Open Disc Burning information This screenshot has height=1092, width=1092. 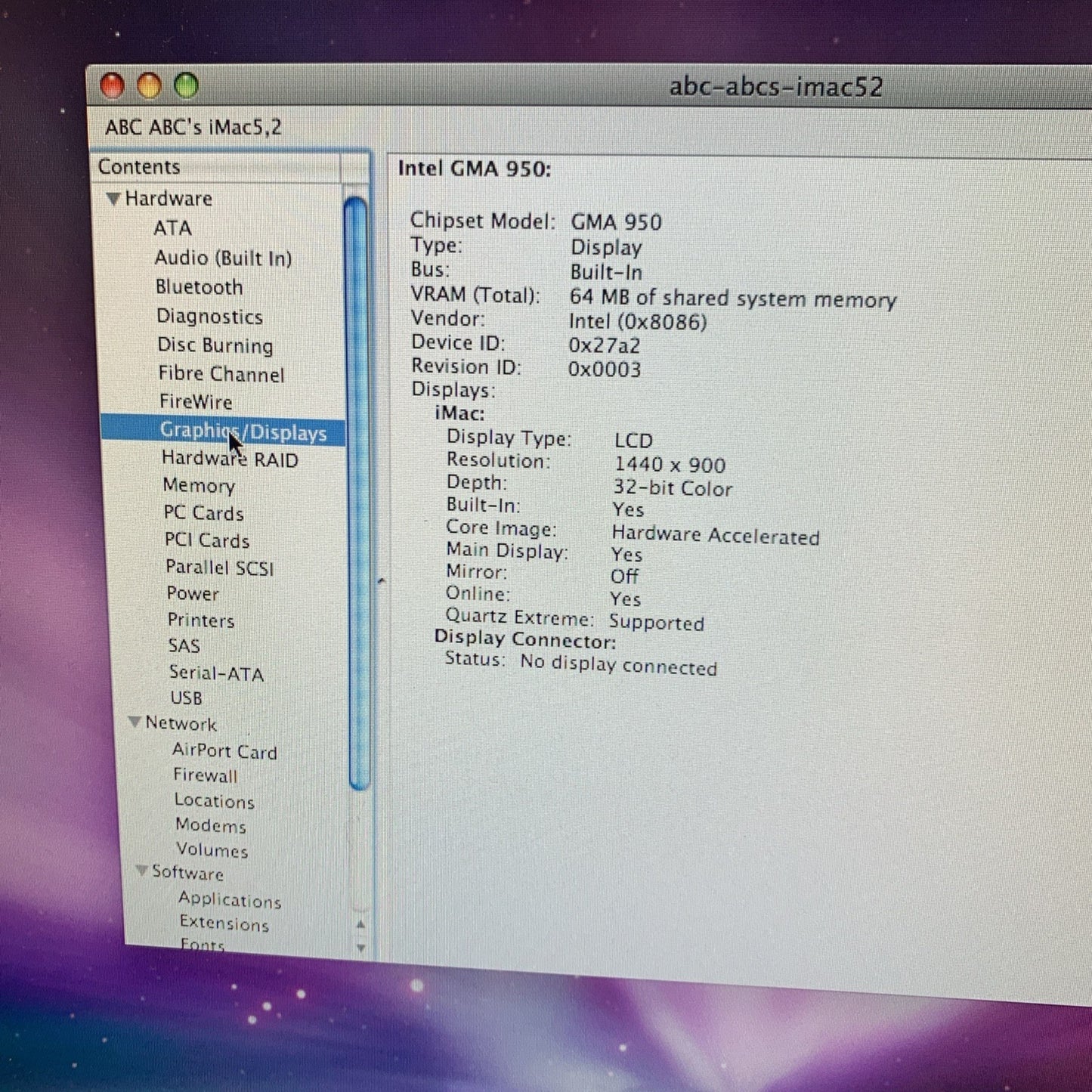point(215,345)
